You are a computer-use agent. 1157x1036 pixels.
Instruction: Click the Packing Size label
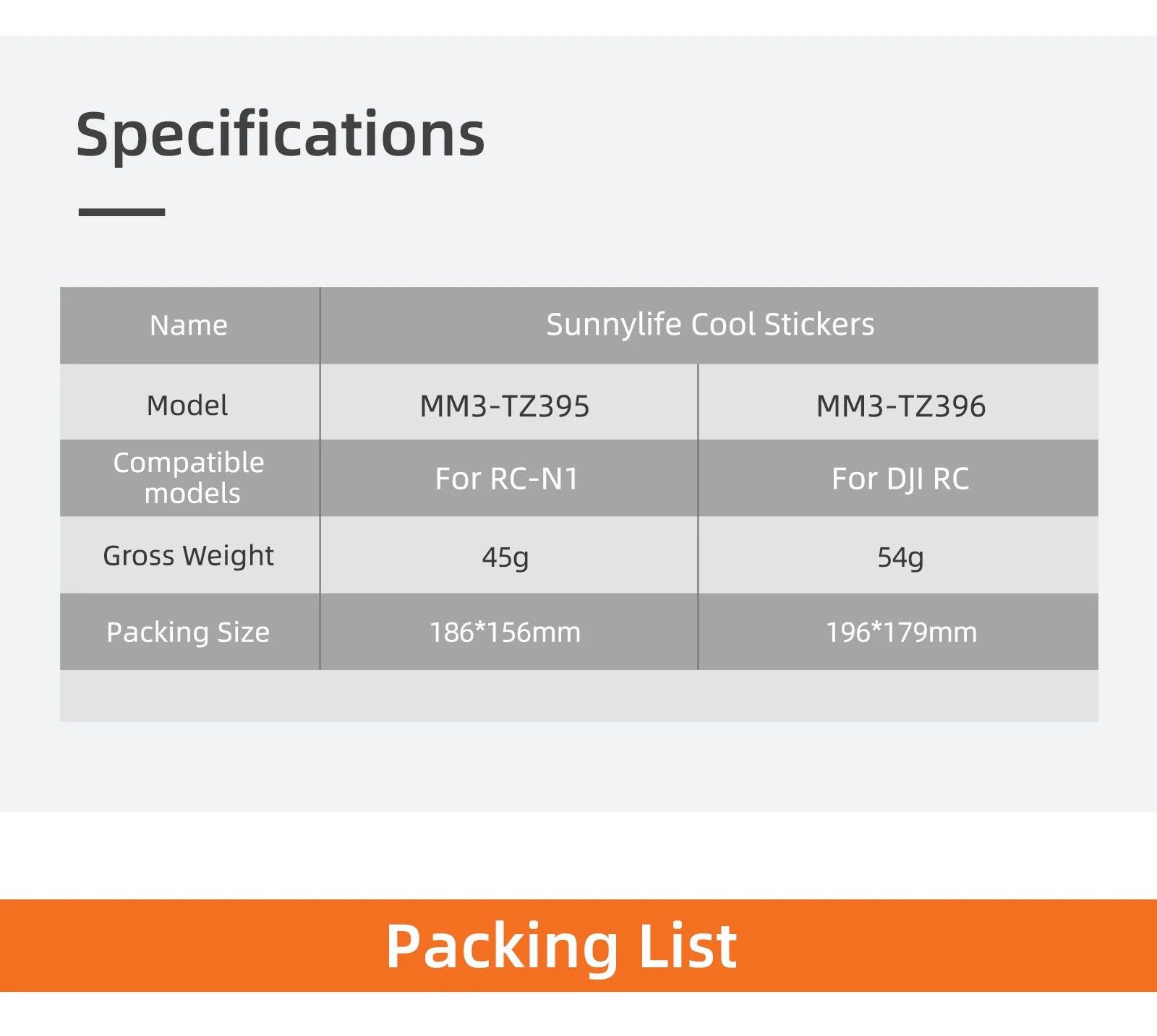[188, 633]
